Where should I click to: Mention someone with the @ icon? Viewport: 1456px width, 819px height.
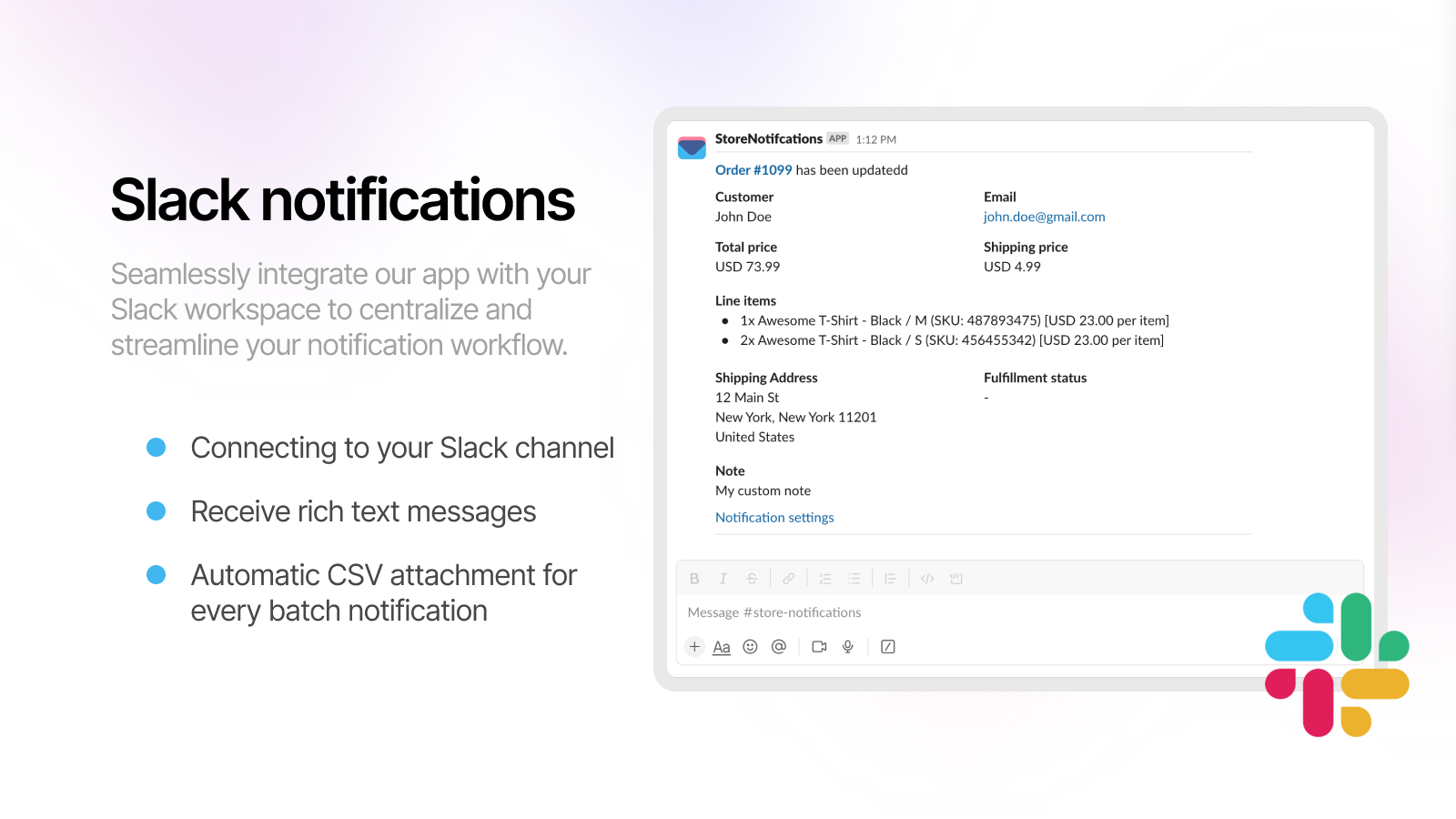[x=779, y=647]
